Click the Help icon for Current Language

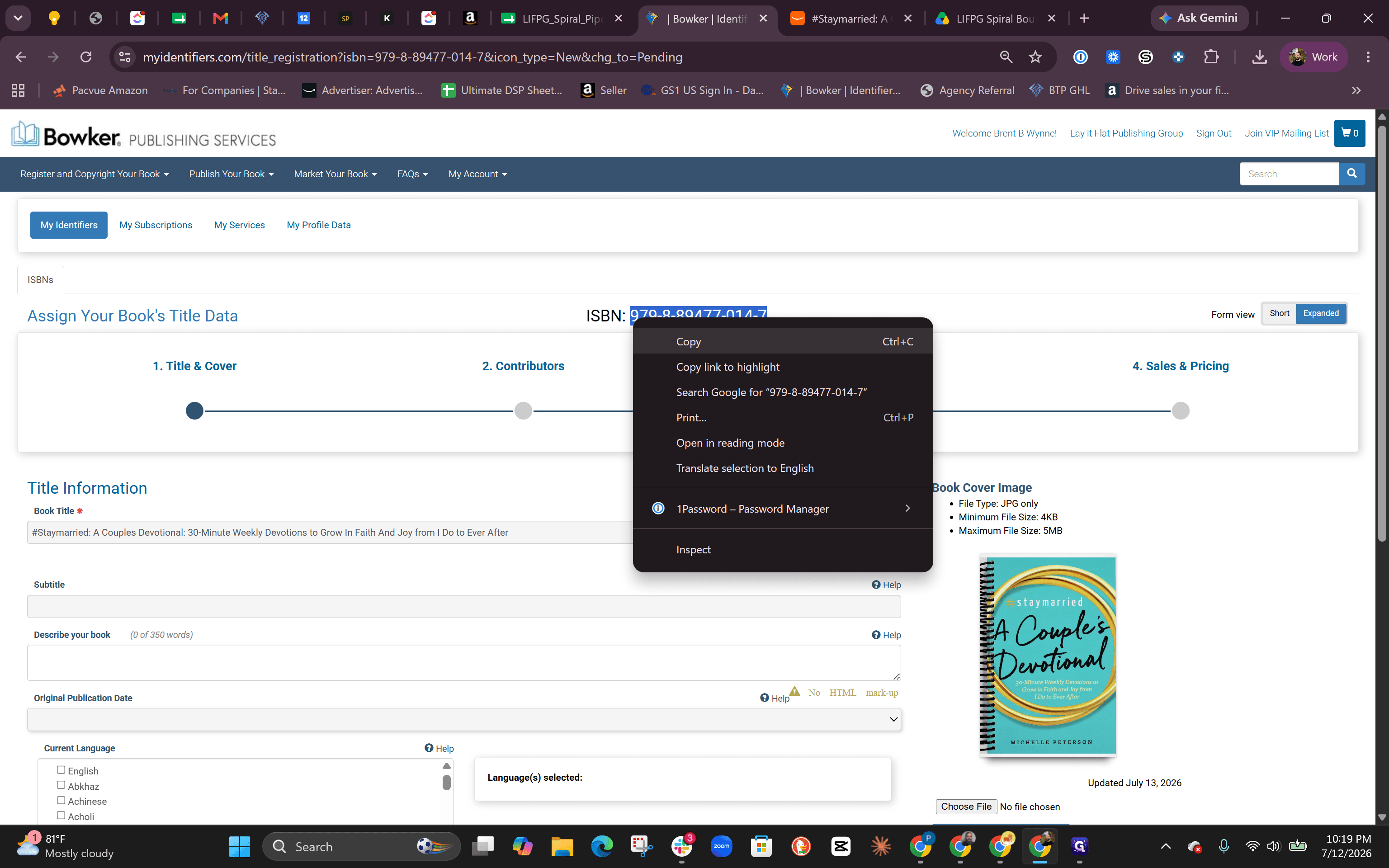[x=429, y=747]
